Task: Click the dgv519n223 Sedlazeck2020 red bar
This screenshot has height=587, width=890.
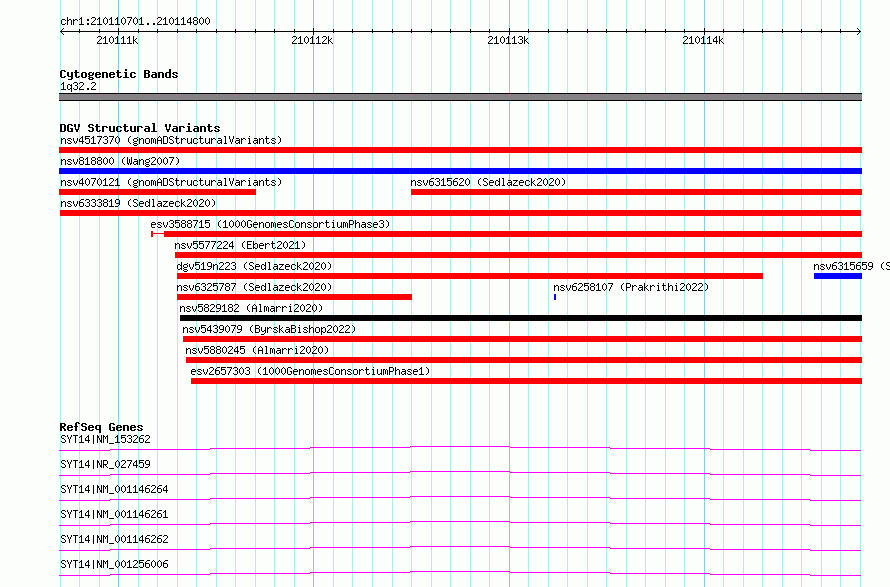Action: tap(469, 276)
